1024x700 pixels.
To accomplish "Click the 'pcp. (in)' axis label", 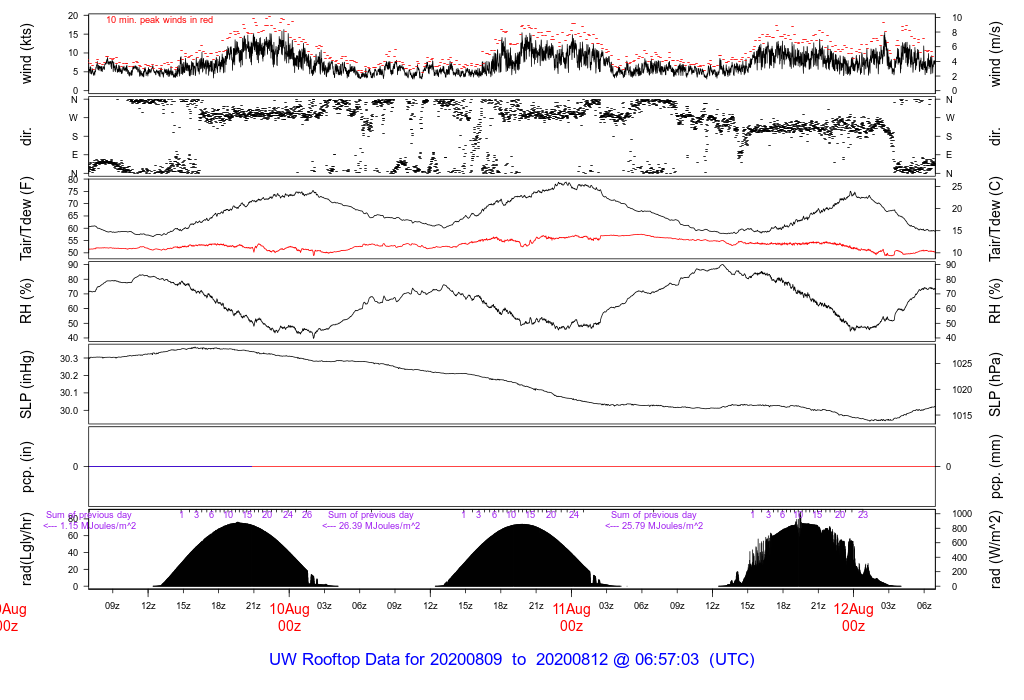I will click(x=26, y=466).
